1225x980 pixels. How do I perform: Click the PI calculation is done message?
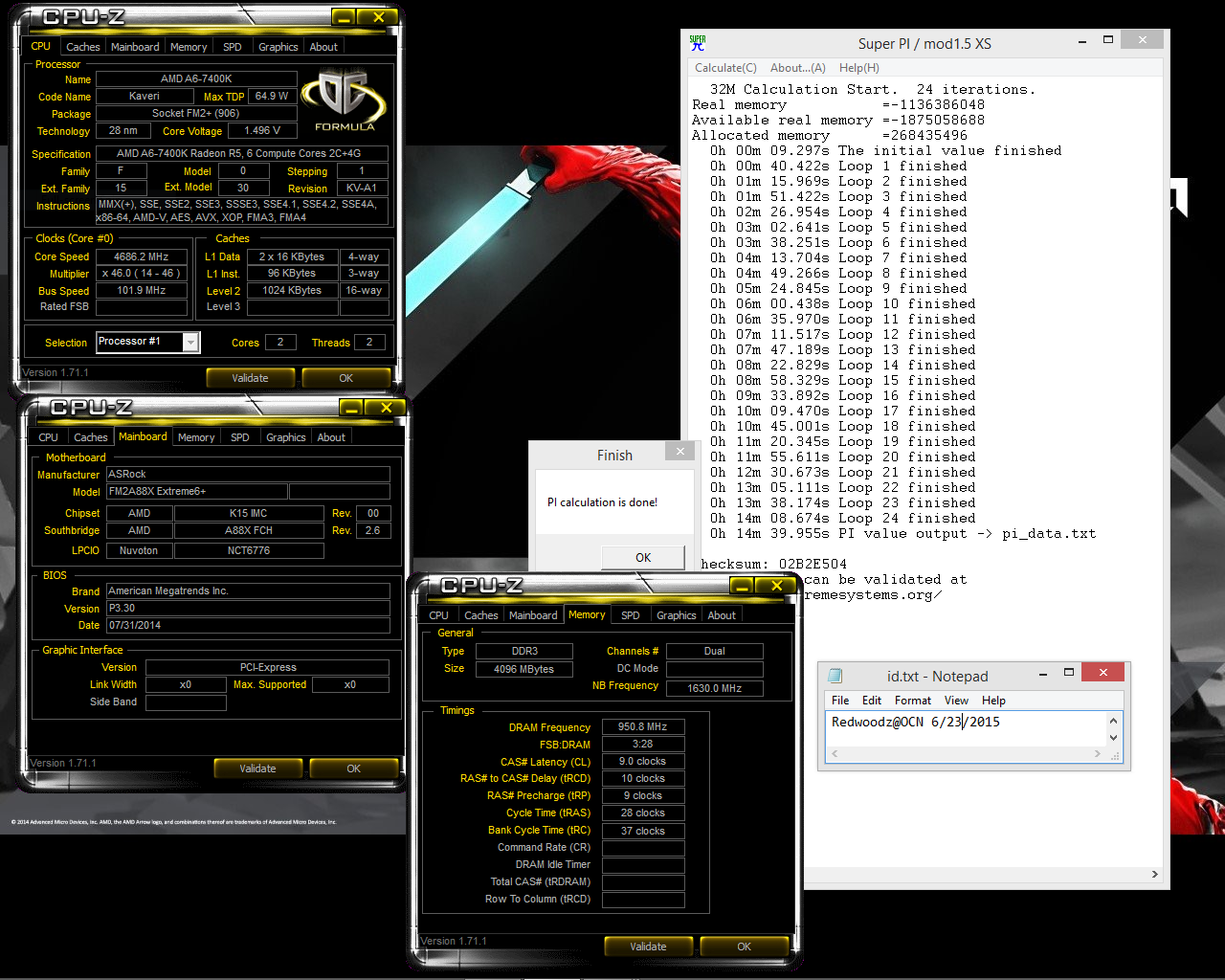603,502
